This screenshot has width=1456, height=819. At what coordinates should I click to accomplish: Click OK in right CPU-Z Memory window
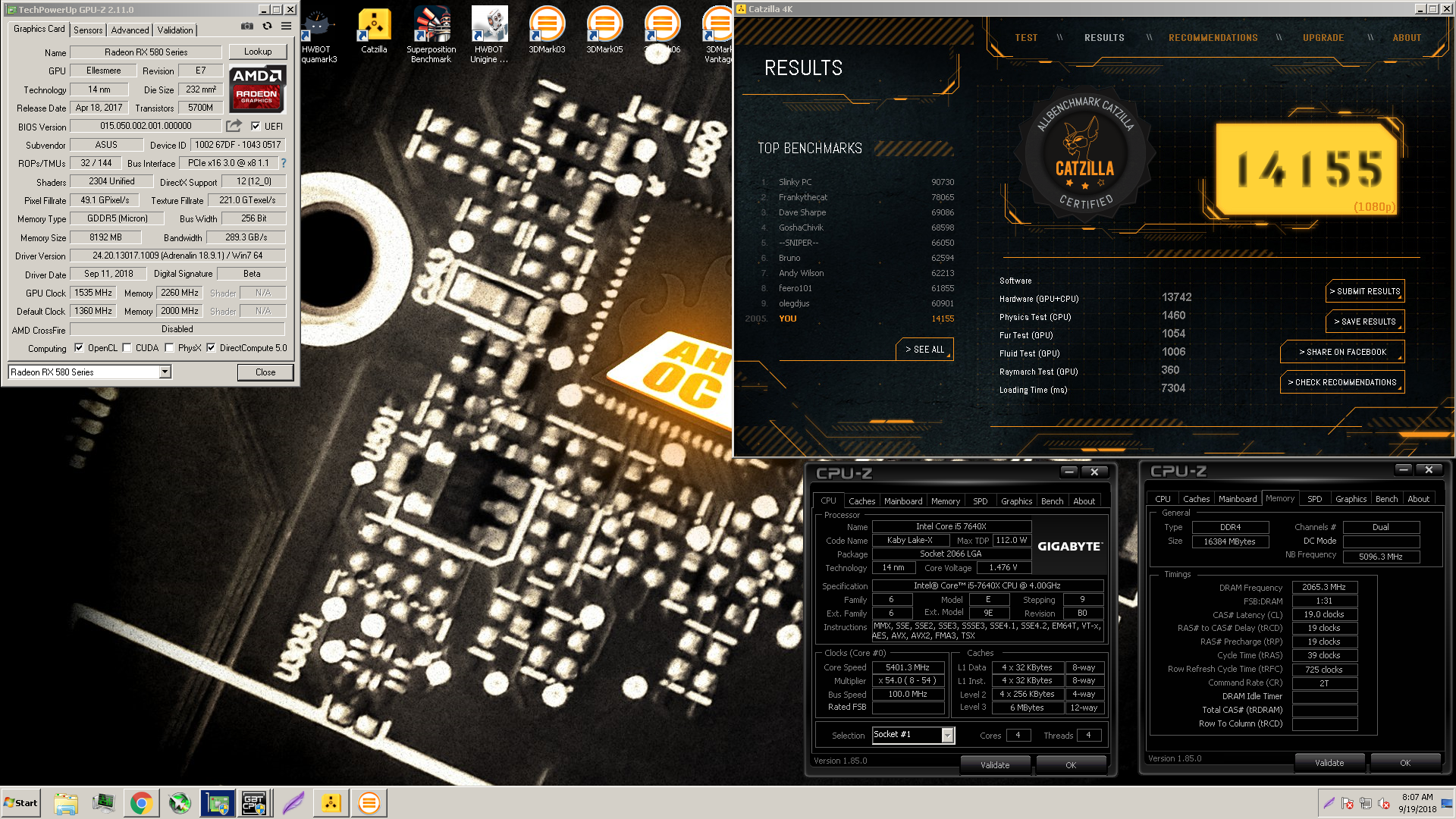point(1404,763)
